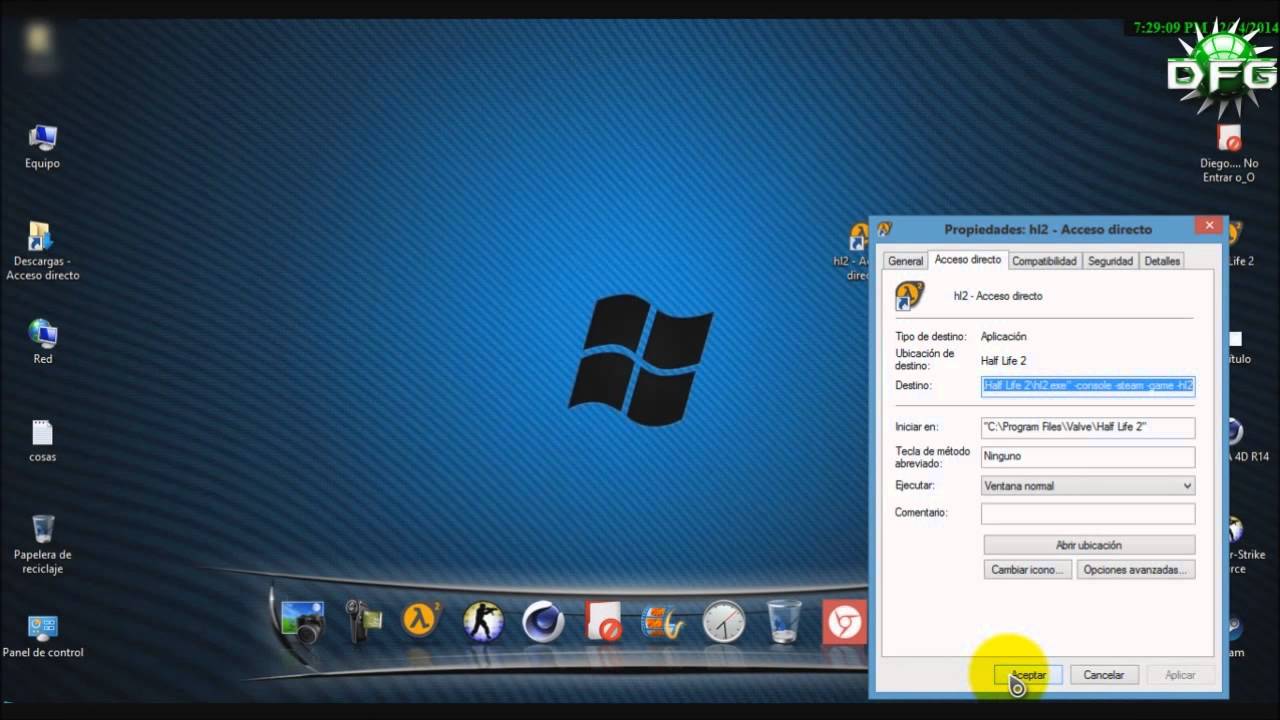Switch to the Detalles tab
The image size is (1280, 720).
pyautogui.click(x=1162, y=261)
